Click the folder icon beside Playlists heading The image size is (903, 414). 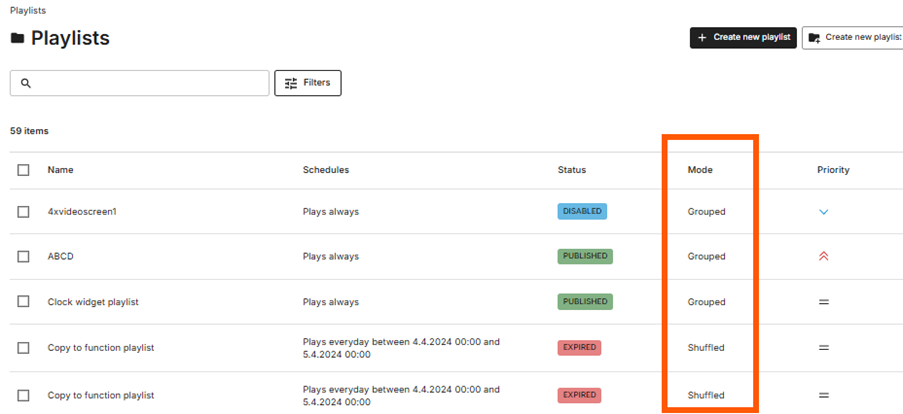tap(17, 39)
